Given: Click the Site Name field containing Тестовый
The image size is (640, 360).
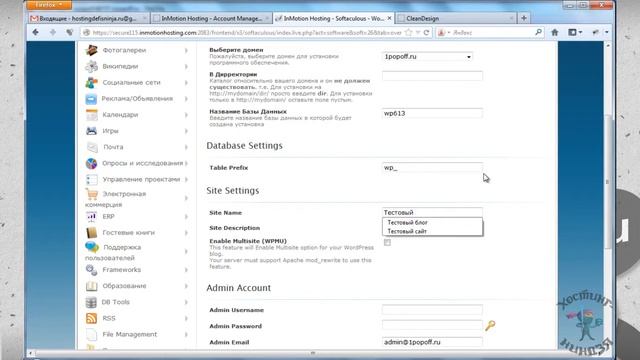Looking at the screenshot, I should pyautogui.click(x=432, y=212).
